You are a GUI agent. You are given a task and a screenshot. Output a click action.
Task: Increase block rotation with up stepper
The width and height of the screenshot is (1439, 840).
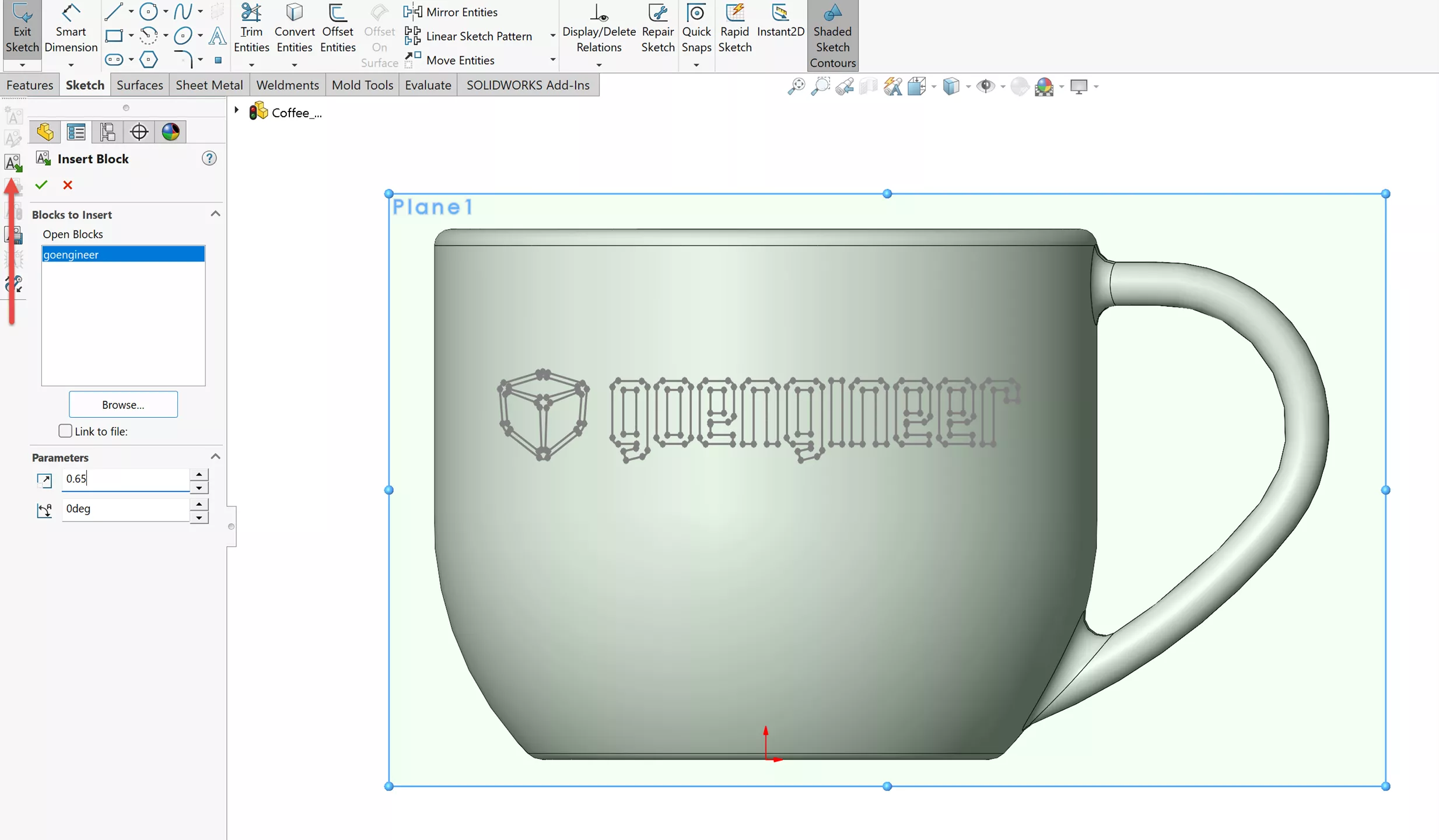point(199,504)
